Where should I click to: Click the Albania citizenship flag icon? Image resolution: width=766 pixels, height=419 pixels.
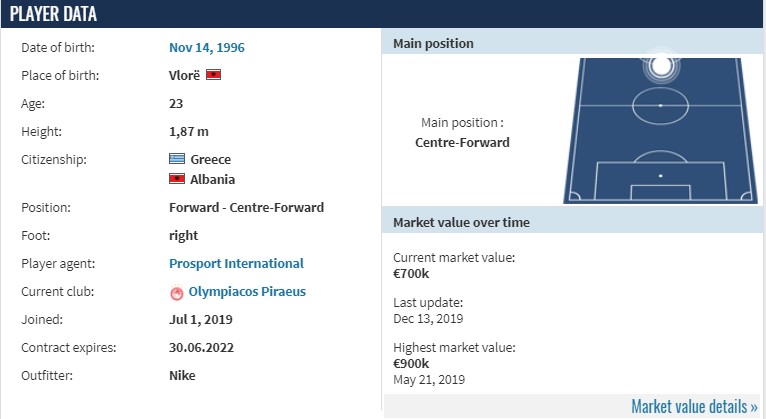click(x=177, y=179)
